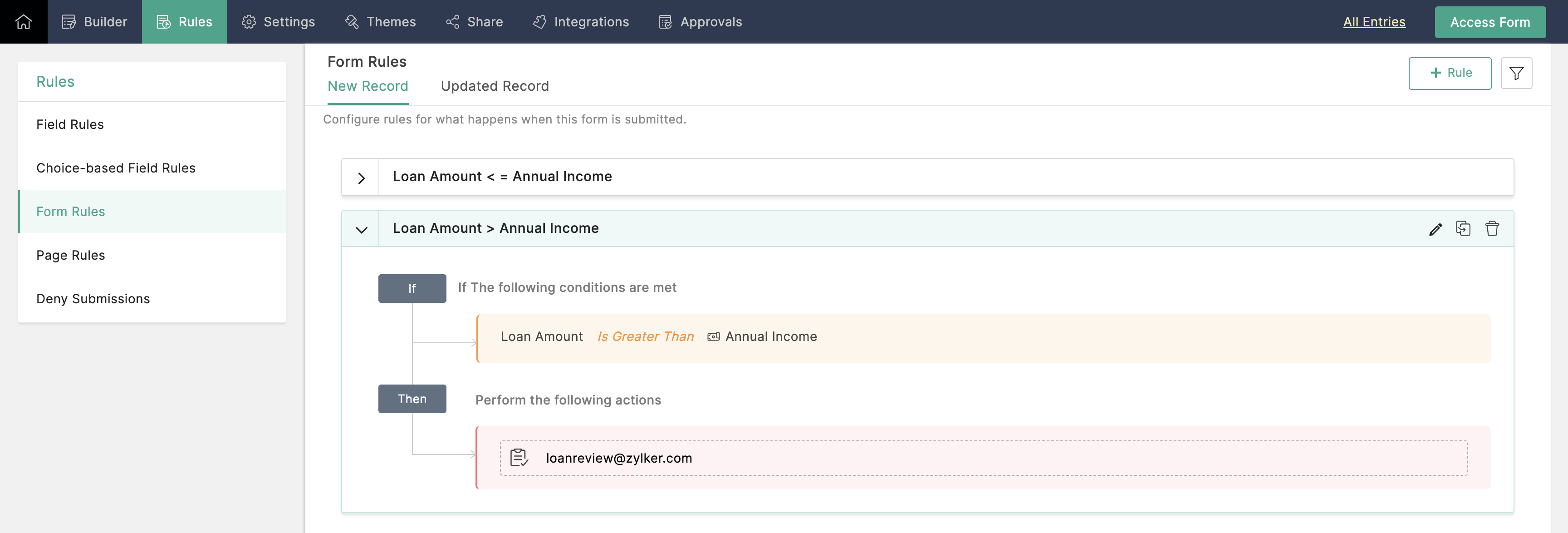This screenshot has width=1568, height=533.
Task: Open the All Entries link
Action: pos(1374,22)
